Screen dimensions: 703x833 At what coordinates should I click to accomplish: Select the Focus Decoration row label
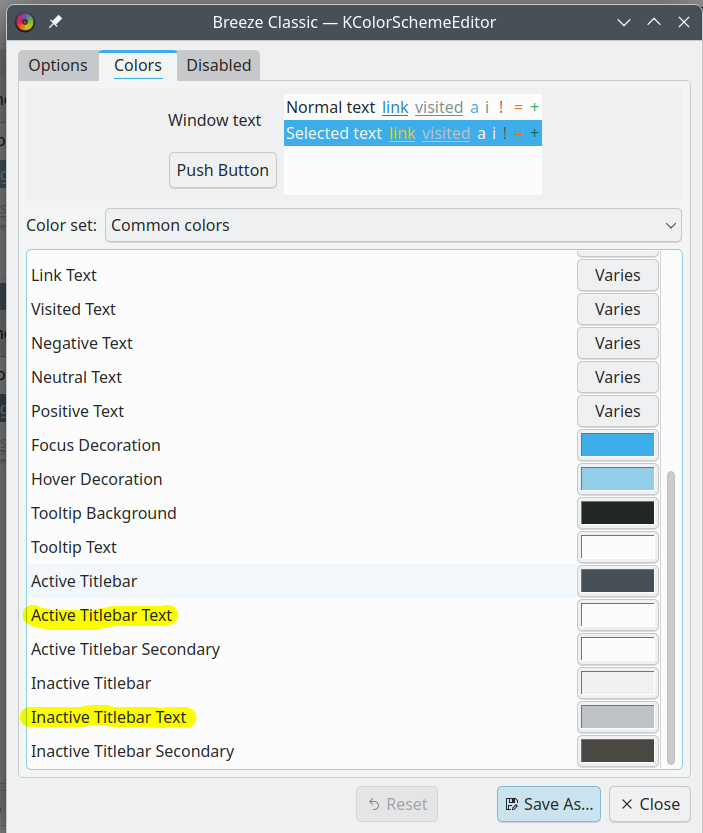pyautogui.click(x=96, y=445)
